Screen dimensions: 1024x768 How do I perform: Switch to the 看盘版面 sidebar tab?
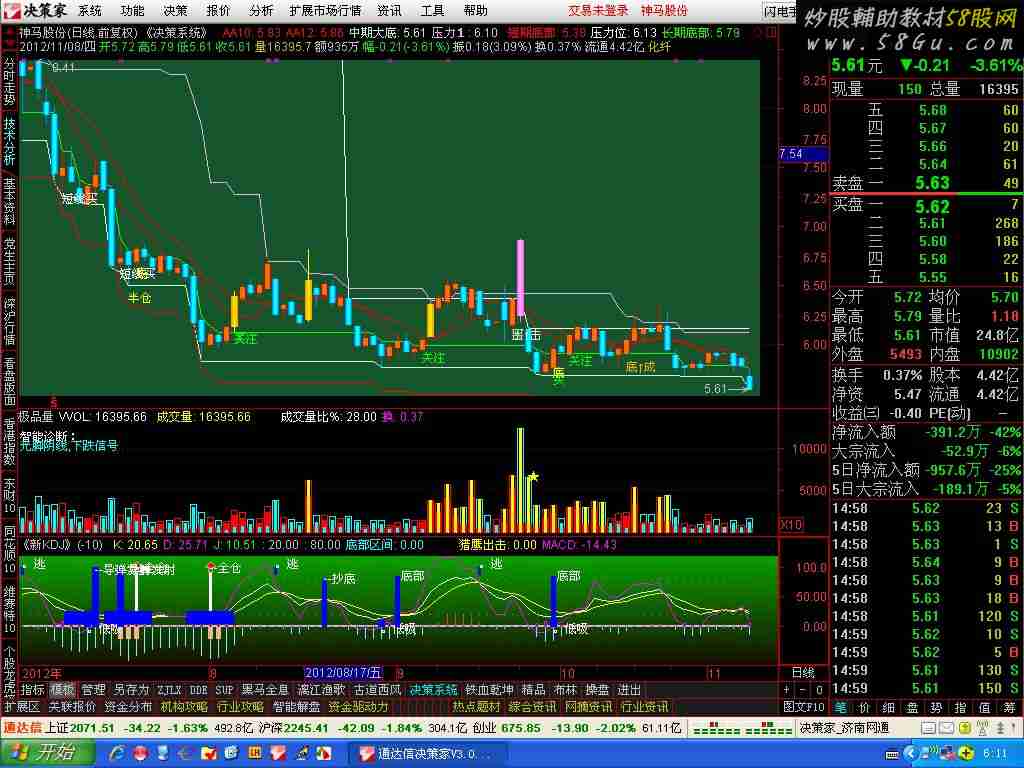9,382
